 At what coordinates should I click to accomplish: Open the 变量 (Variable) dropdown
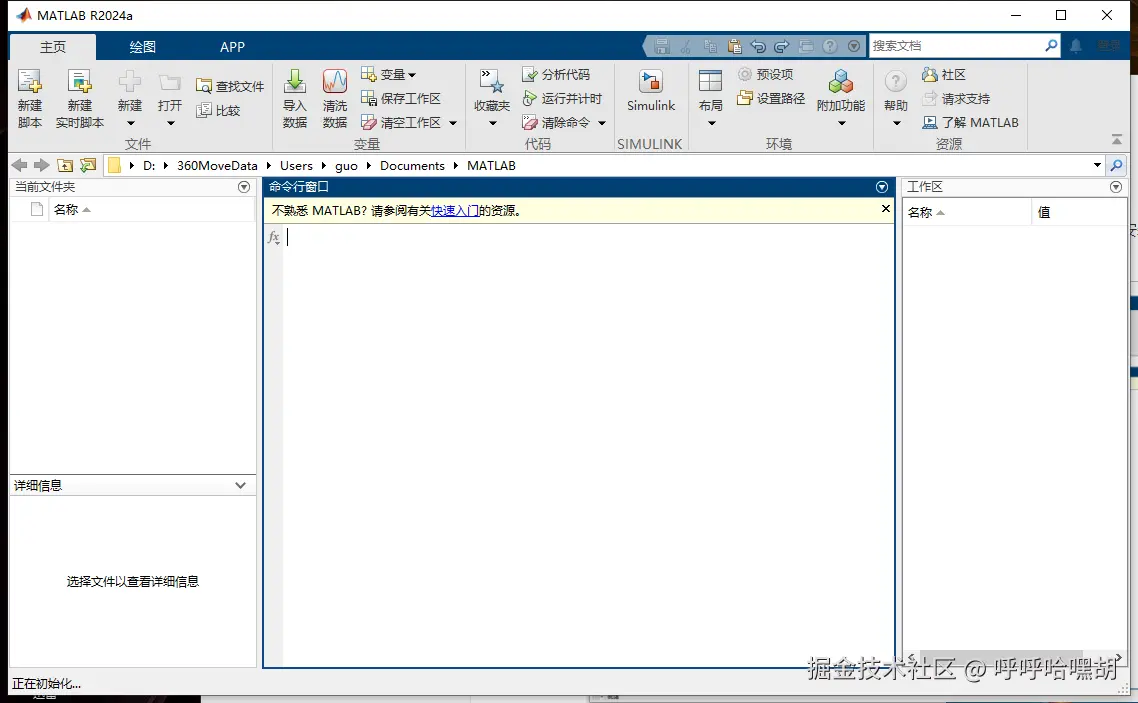(388, 75)
